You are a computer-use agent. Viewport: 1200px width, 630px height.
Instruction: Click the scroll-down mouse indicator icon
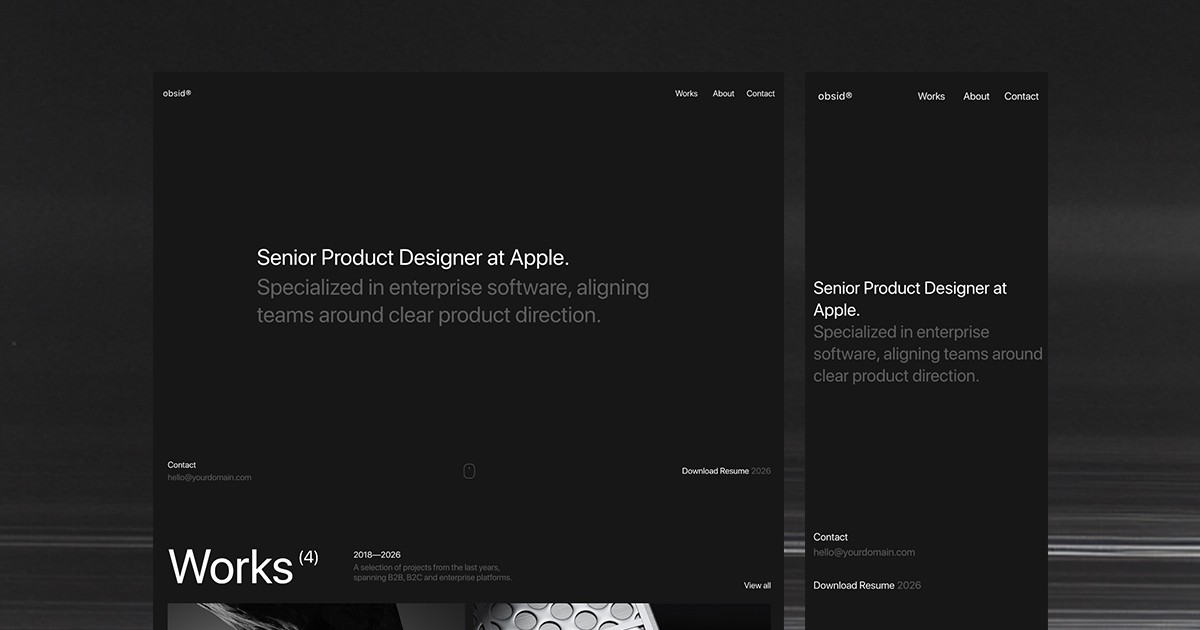pos(469,470)
